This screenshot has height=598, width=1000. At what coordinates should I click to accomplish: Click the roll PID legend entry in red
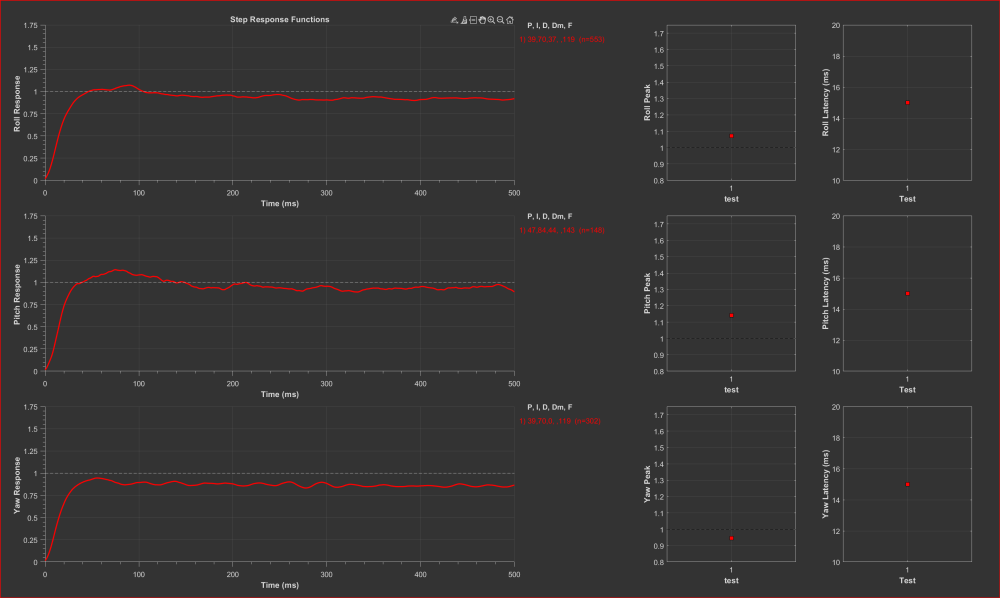561,39
